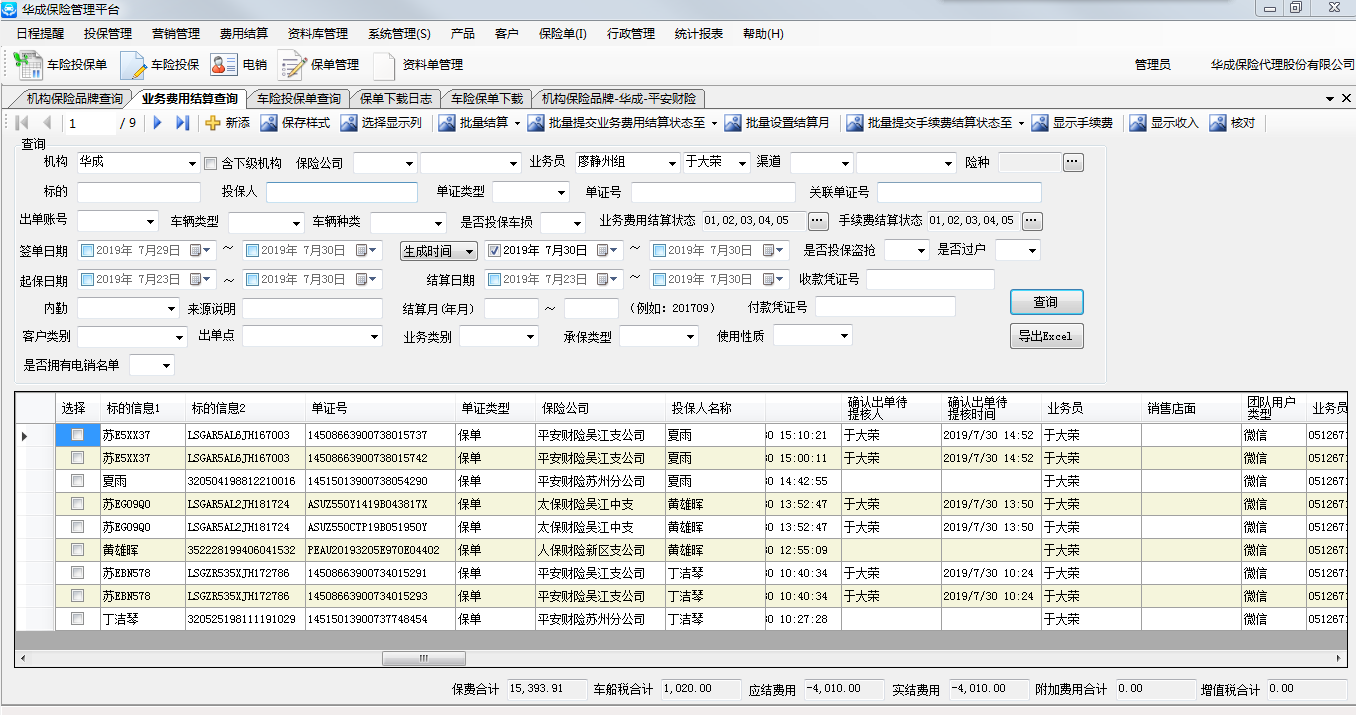Screen dimensions: 1356x715
Task: Tick the checkbox in the first table row
Action: click(77, 435)
